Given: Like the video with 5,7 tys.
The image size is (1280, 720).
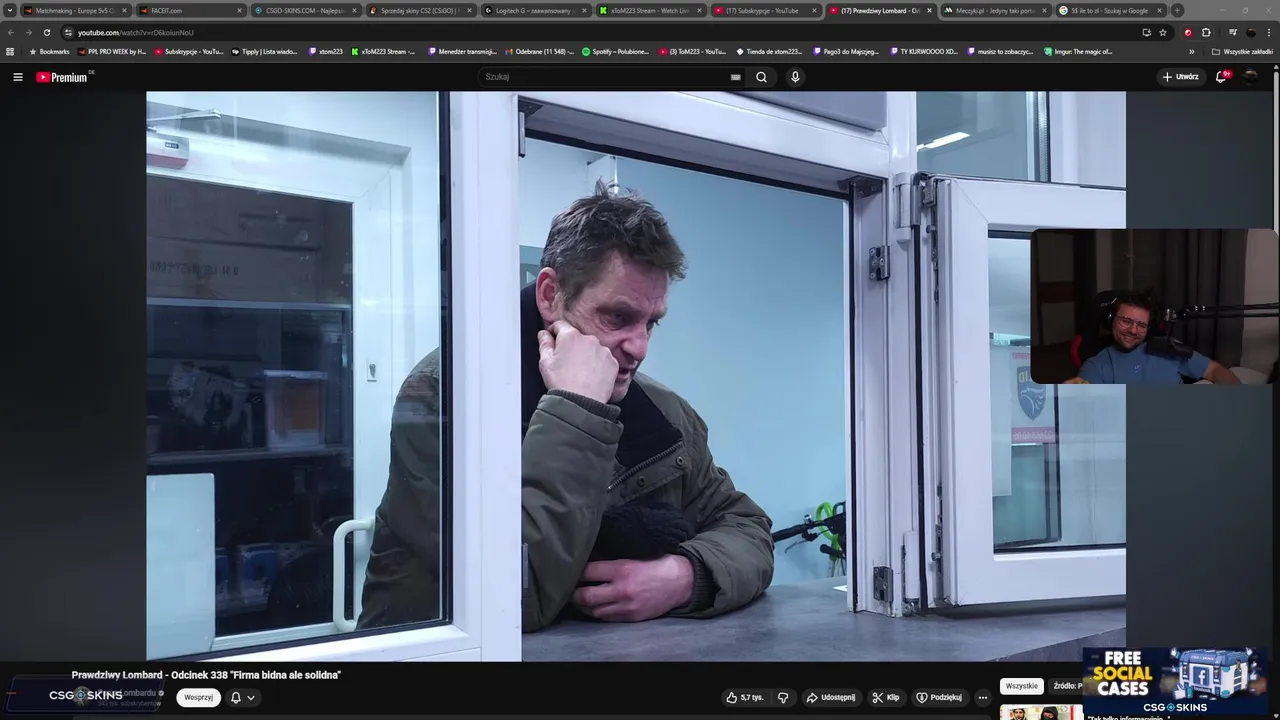Looking at the screenshot, I should coord(745,697).
